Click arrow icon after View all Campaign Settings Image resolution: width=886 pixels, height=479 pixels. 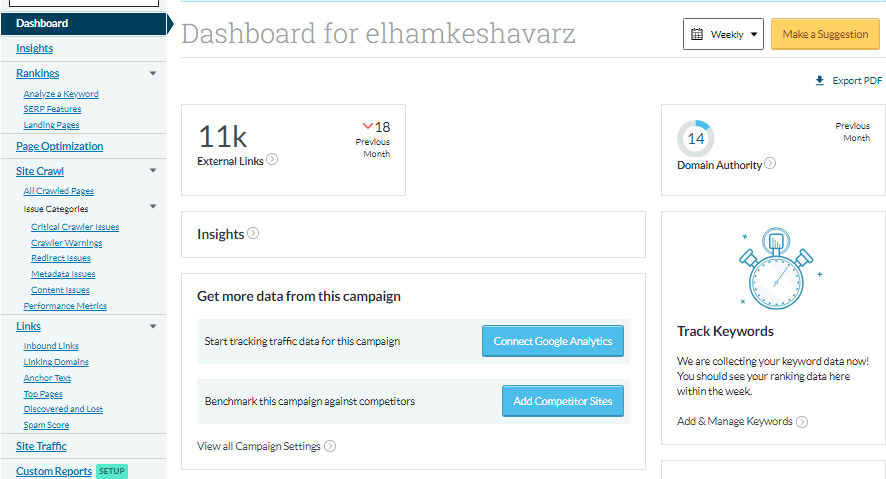[330, 446]
